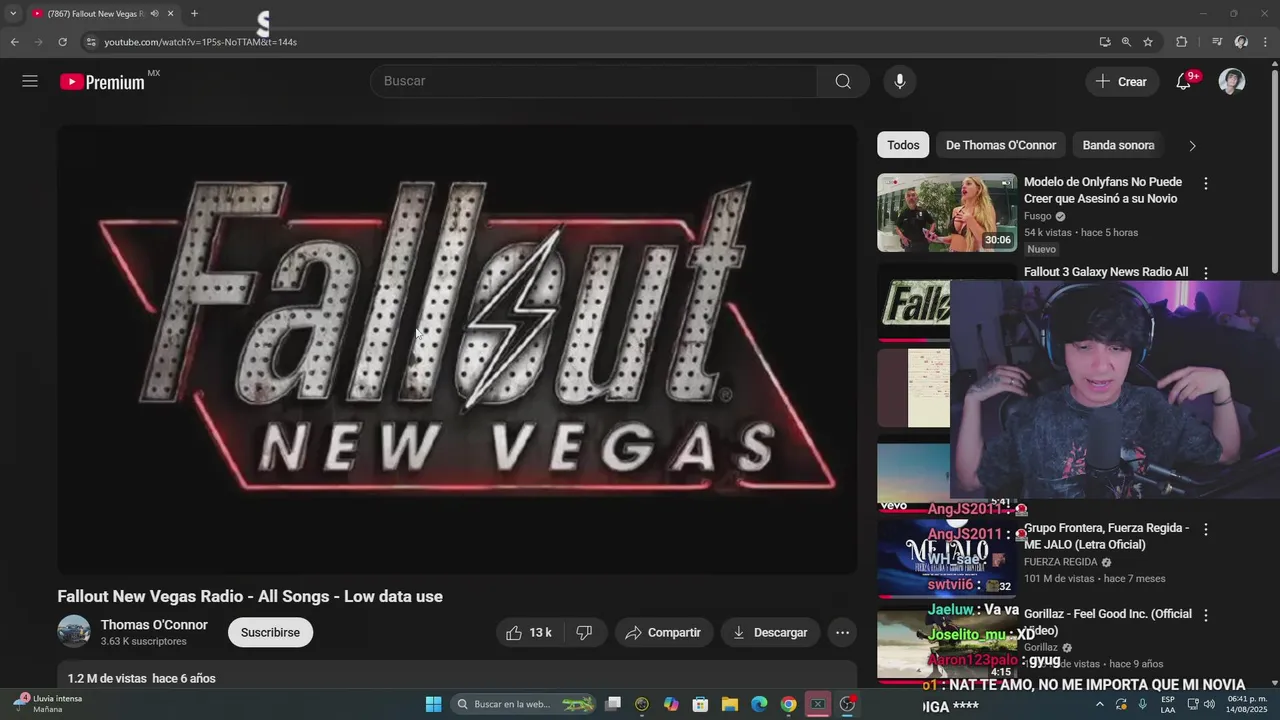Open the Chrome three-dot menu
The width and height of the screenshot is (1280, 720).
click(x=1265, y=42)
